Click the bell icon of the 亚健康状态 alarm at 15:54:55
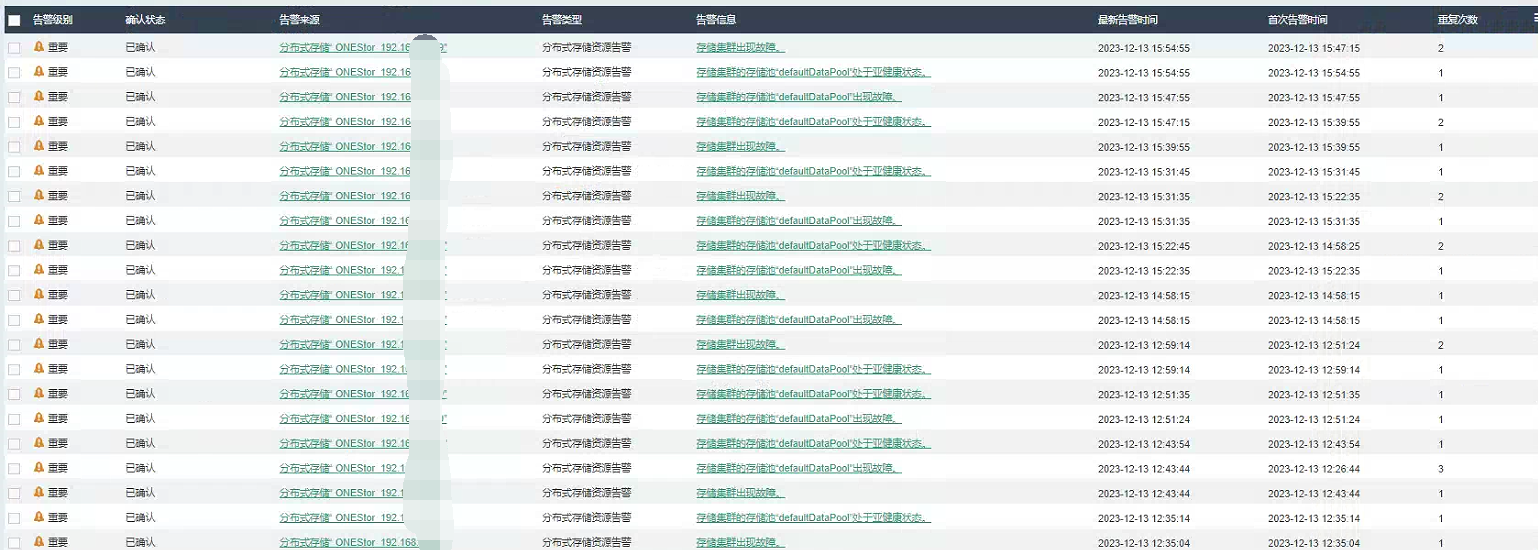 click(x=39, y=72)
